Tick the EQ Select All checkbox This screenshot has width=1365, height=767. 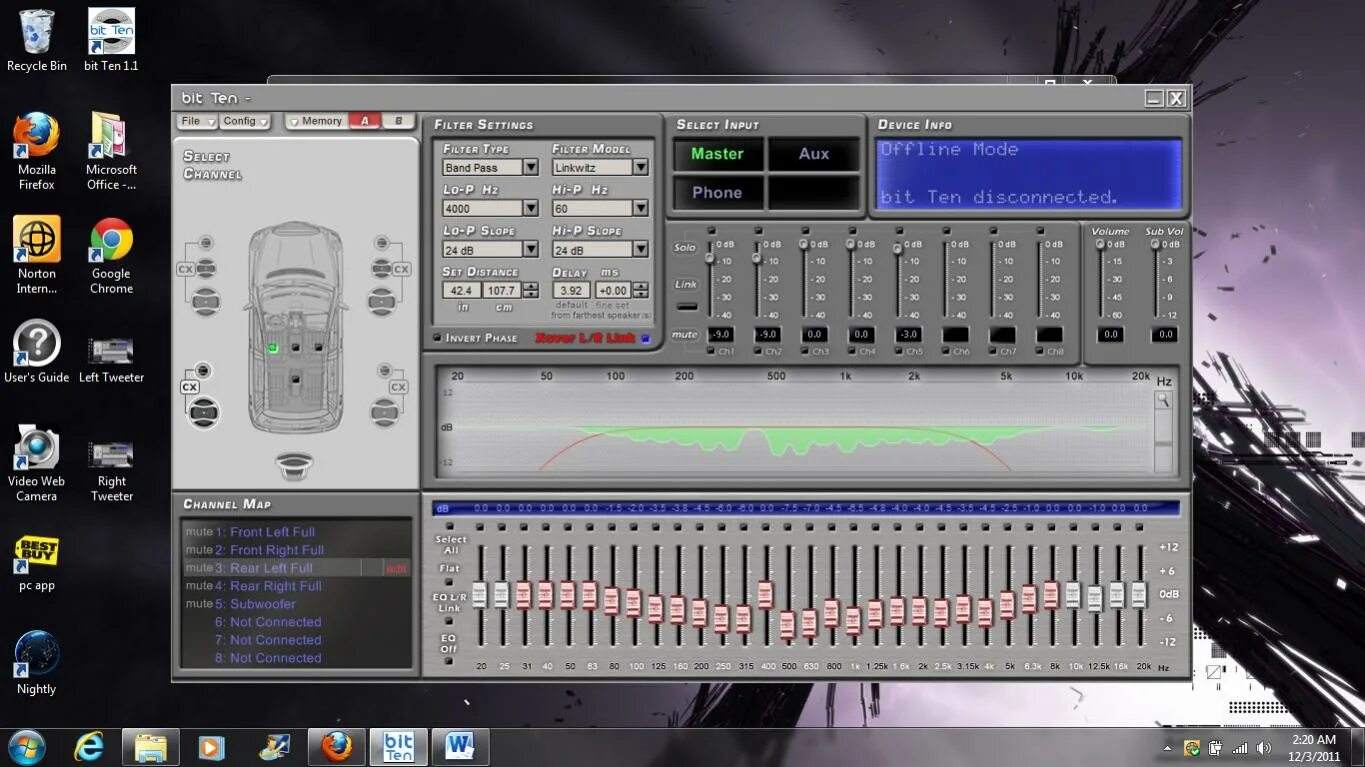(448, 526)
